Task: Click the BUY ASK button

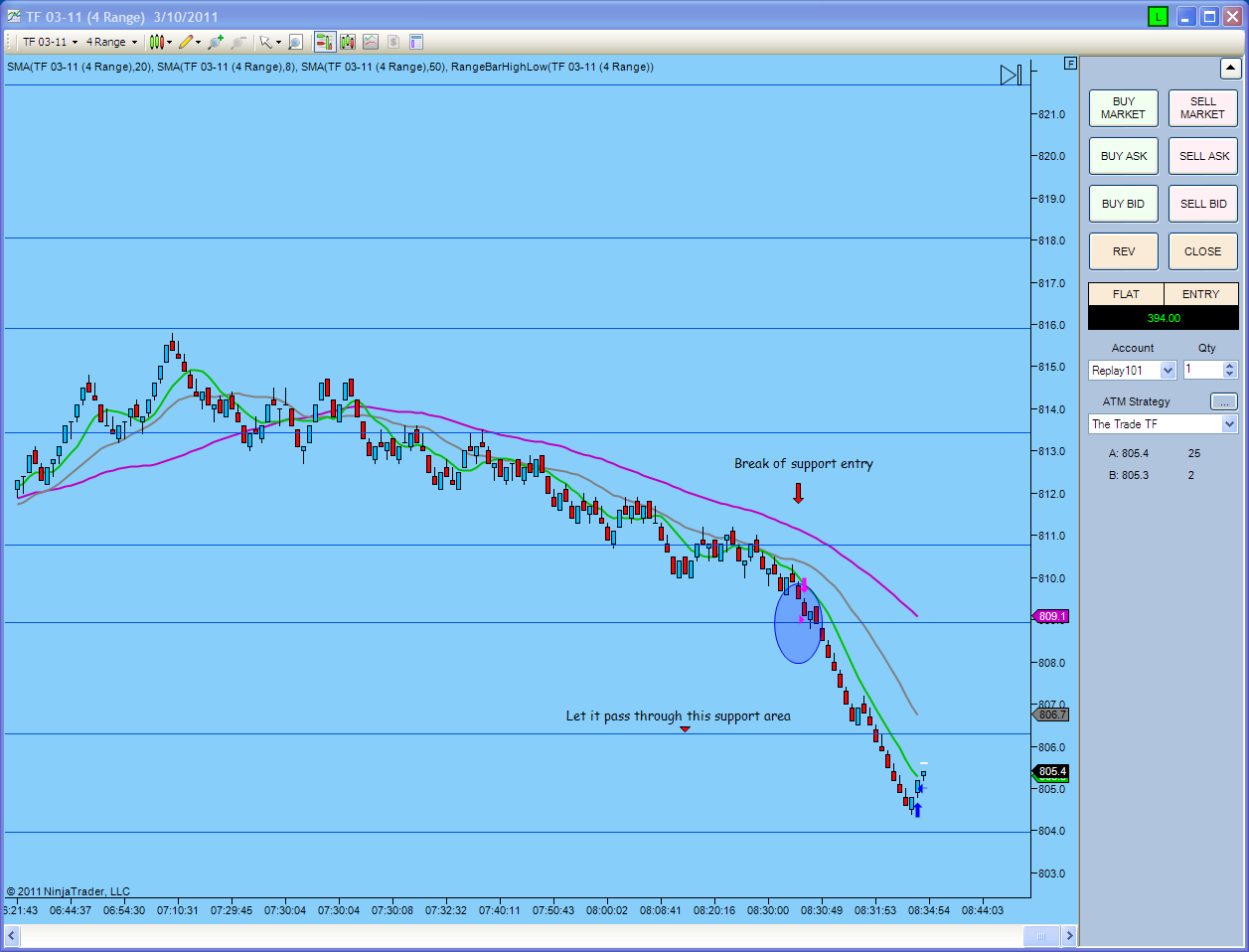Action: click(x=1123, y=156)
